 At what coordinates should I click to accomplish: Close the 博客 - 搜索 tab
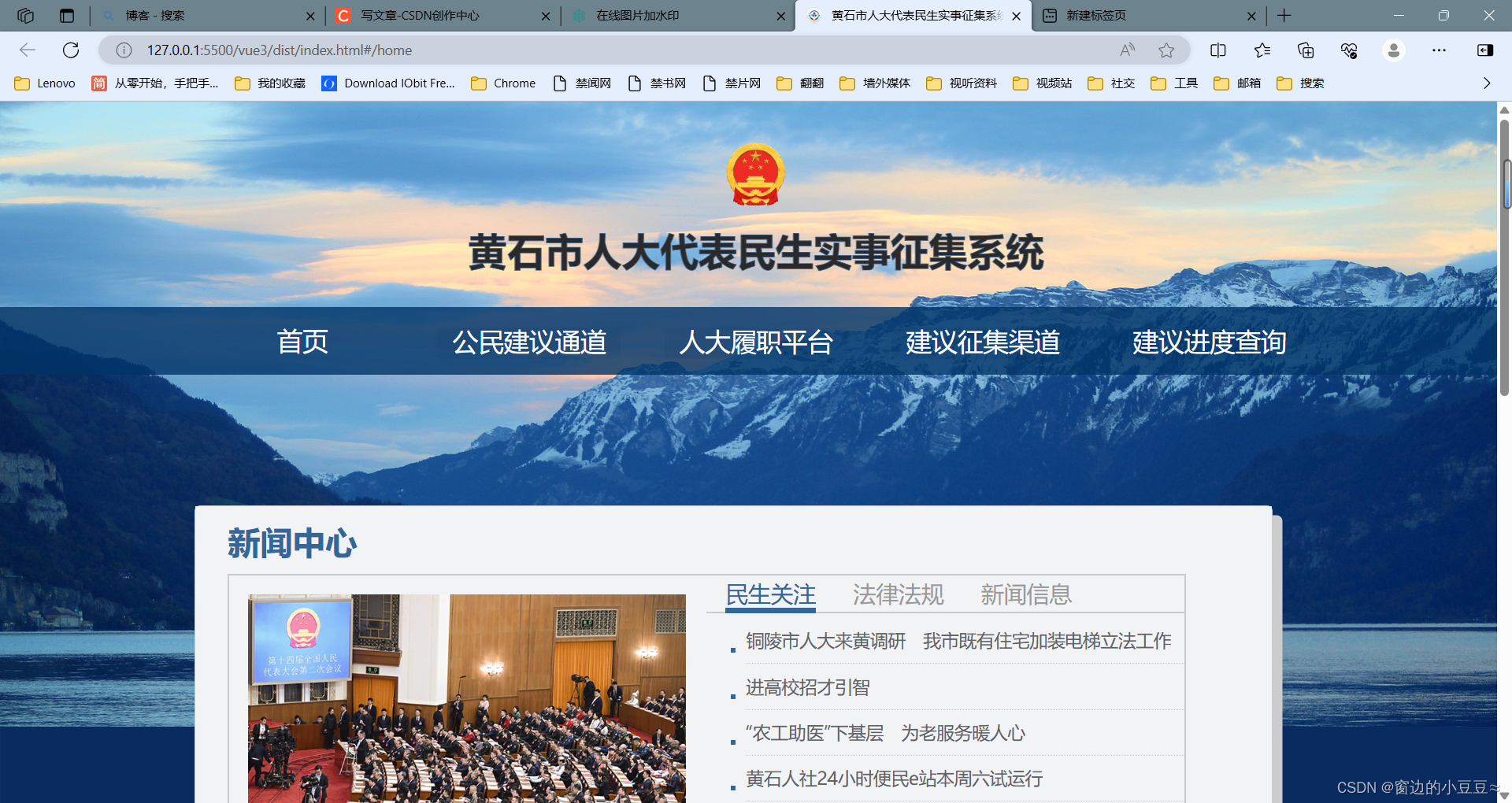click(x=310, y=16)
